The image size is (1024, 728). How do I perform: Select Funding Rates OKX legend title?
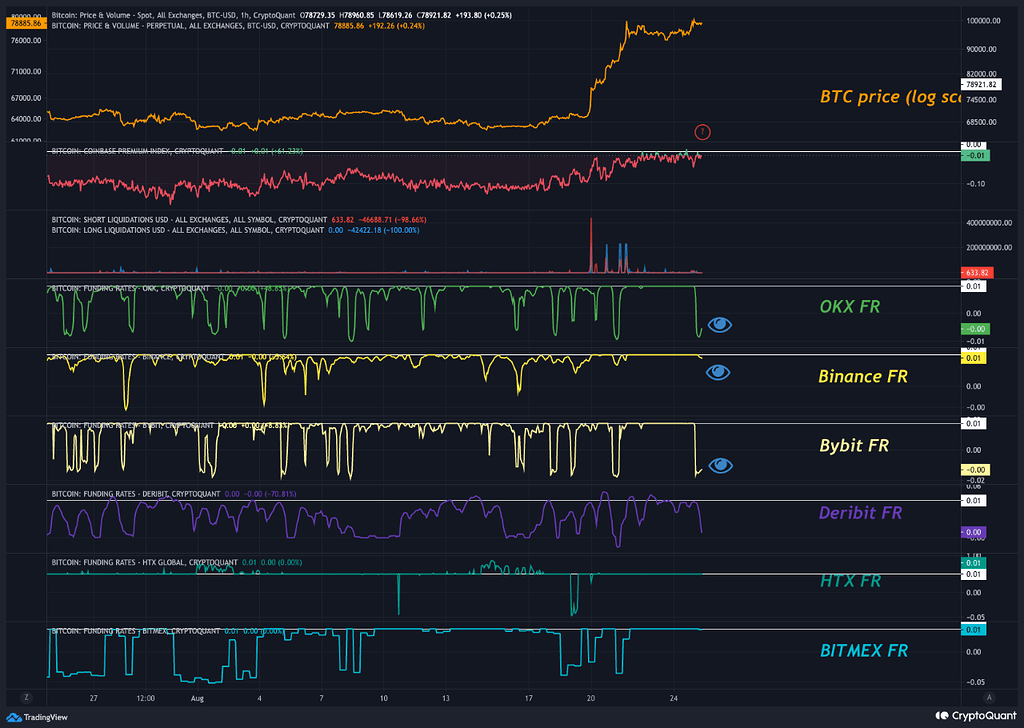click(x=131, y=288)
